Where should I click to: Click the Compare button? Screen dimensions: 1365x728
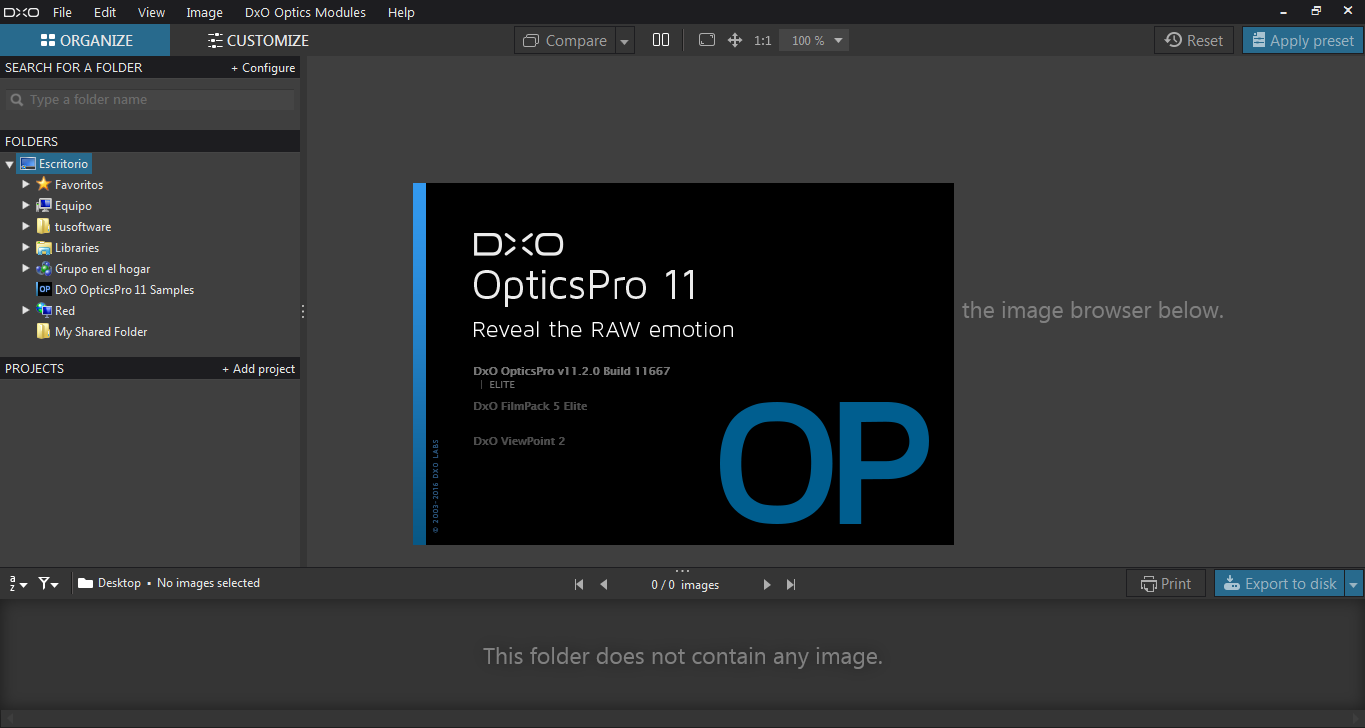565,40
